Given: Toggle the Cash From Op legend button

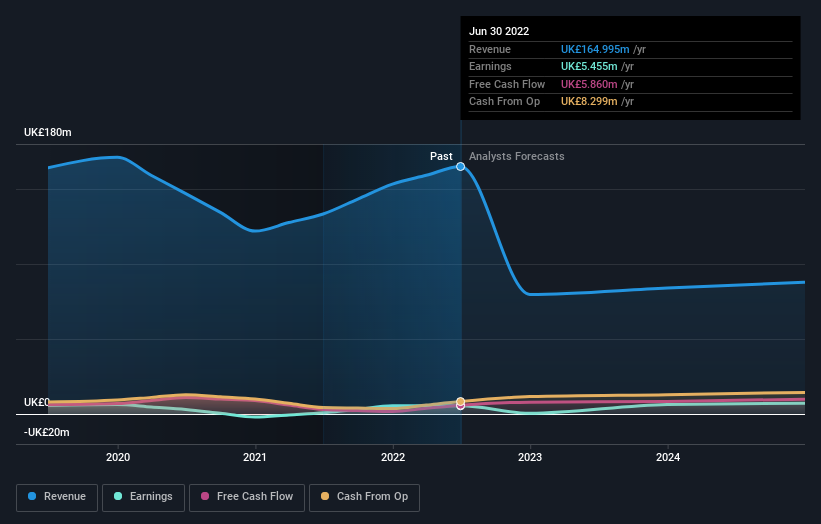Looking at the screenshot, I should point(364,497).
